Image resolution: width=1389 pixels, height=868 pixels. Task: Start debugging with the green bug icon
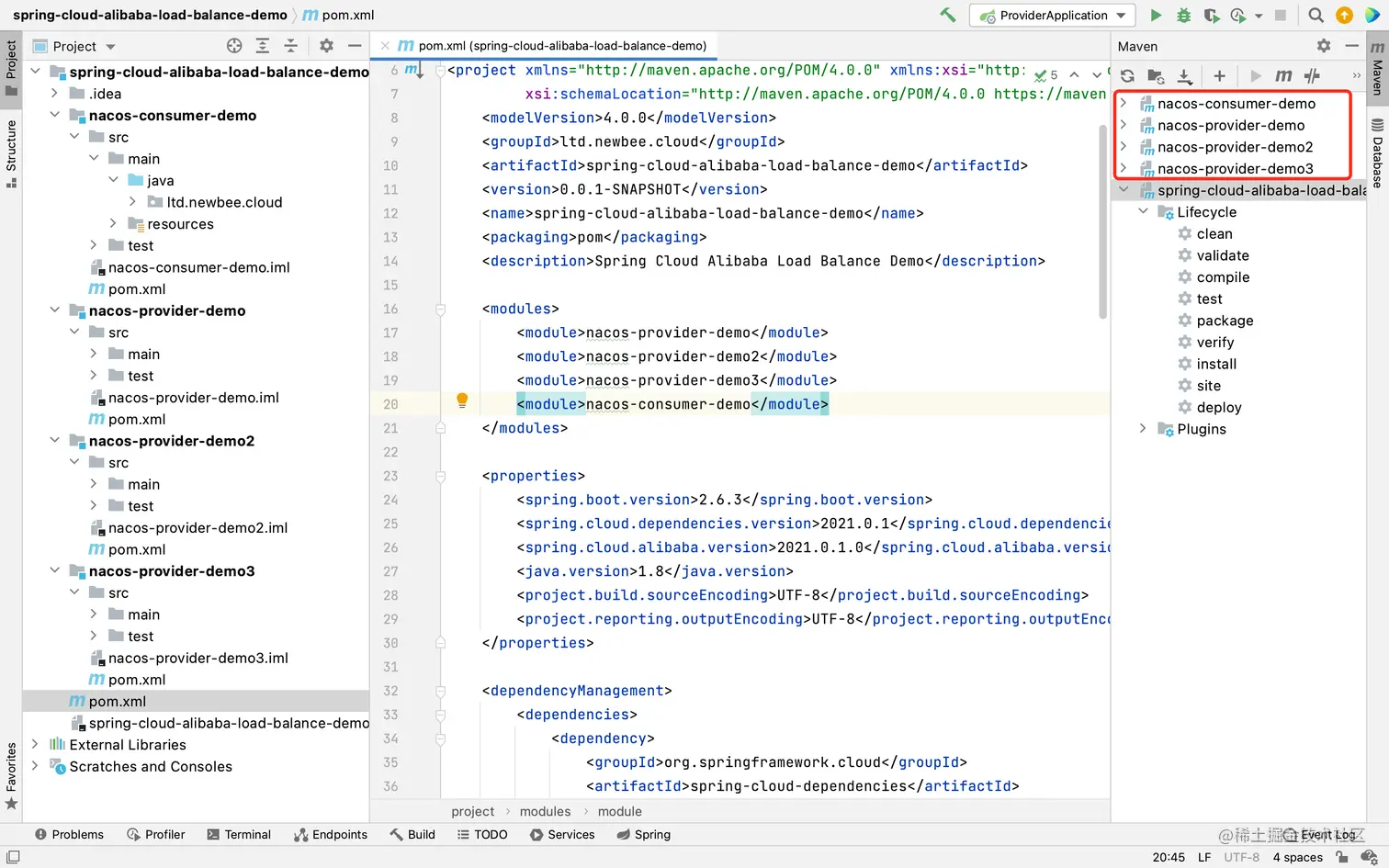[1183, 15]
